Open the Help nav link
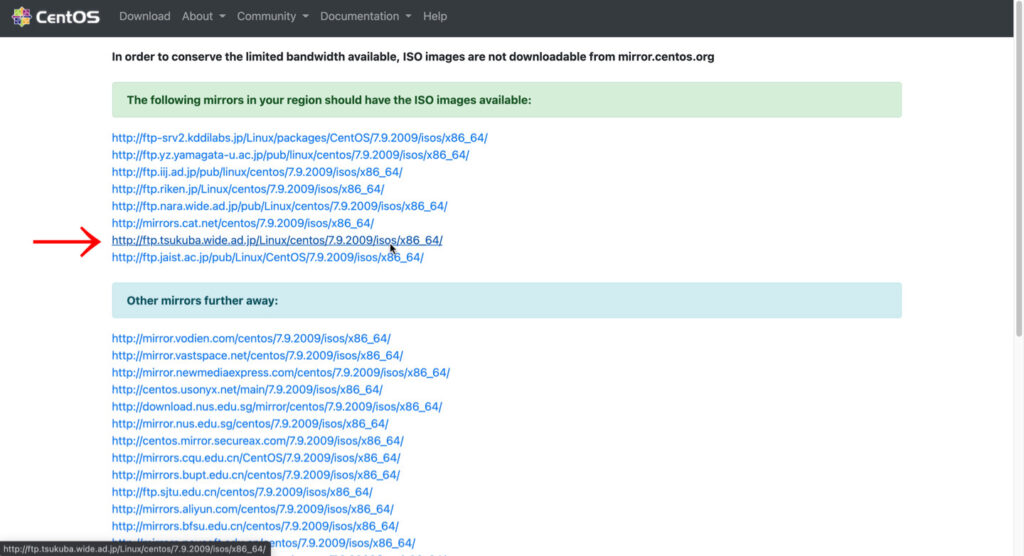This screenshot has width=1024, height=556. 435,16
